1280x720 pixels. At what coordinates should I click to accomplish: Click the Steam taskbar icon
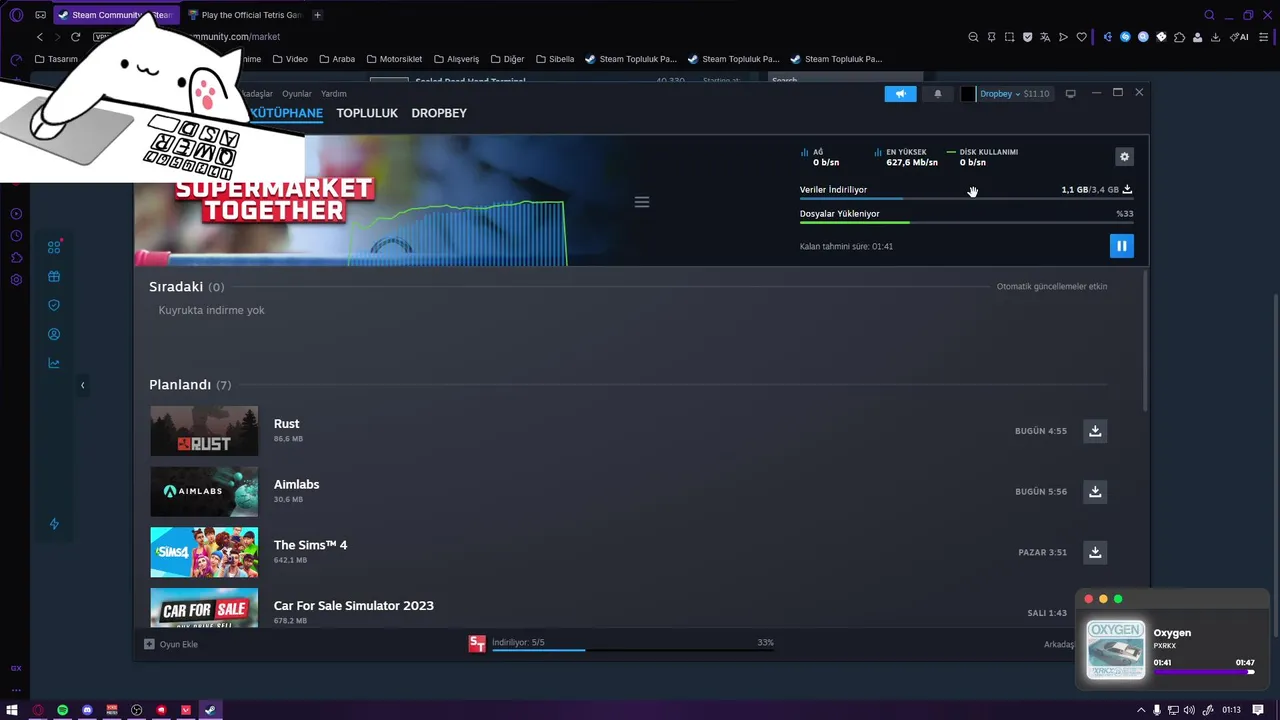[210, 710]
